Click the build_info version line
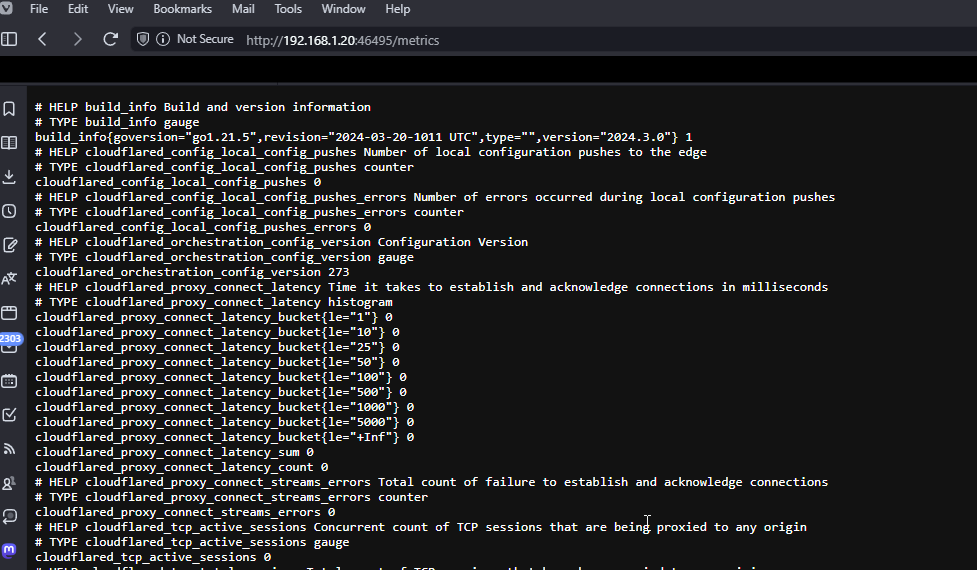 click(x=363, y=137)
